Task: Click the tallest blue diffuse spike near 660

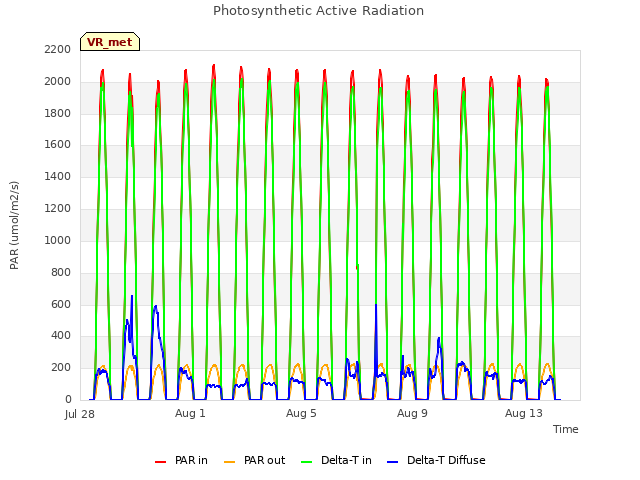Action: click(x=132, y=296)
